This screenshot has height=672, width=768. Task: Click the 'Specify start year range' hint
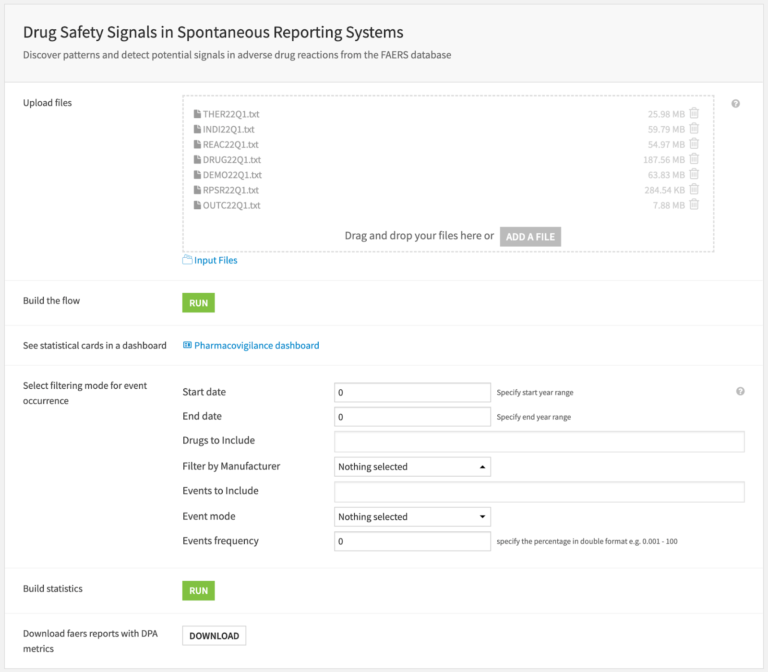(535, 392)
